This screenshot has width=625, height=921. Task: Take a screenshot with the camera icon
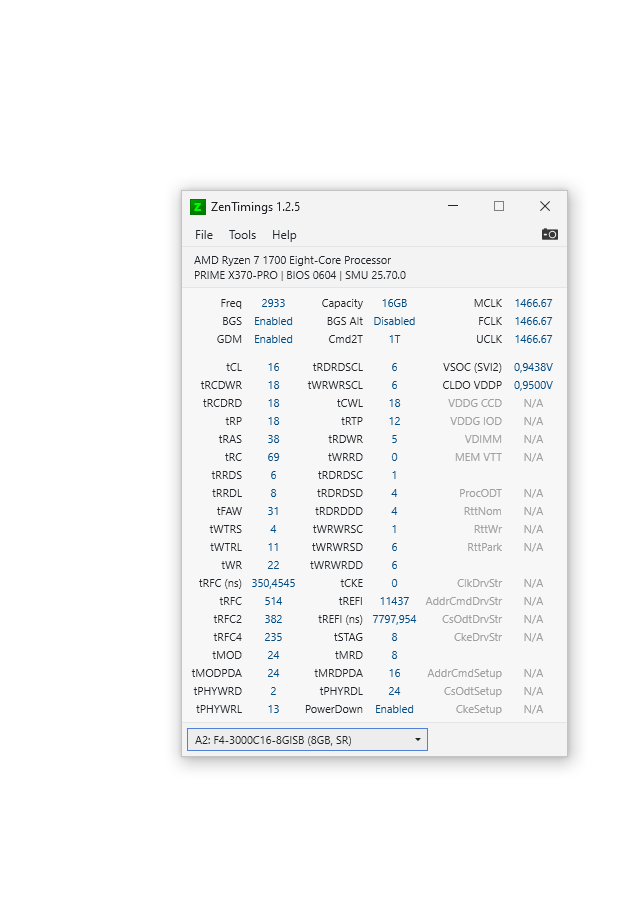pos(549,234)
